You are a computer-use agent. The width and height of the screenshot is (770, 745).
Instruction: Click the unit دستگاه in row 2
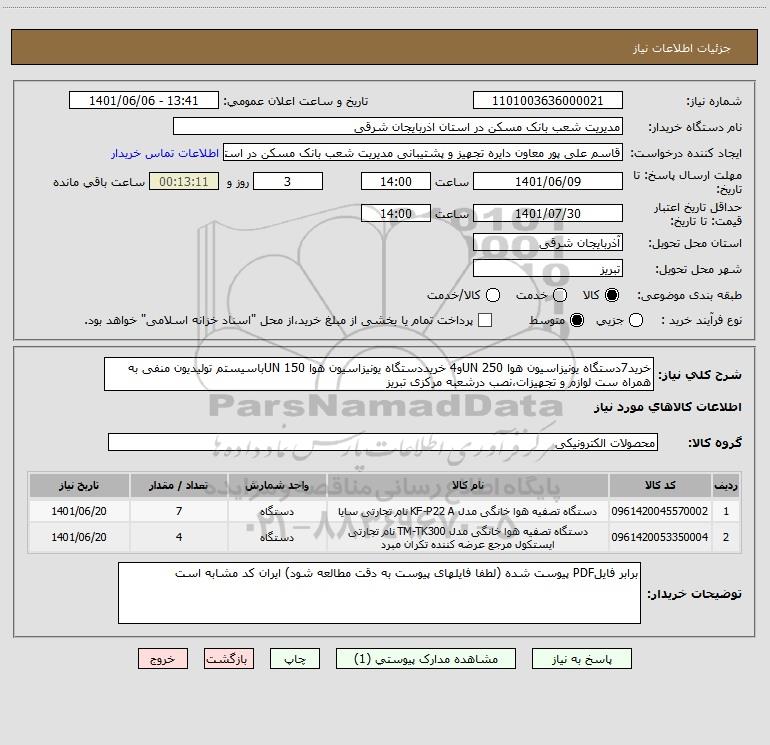(x=277, y=537)
